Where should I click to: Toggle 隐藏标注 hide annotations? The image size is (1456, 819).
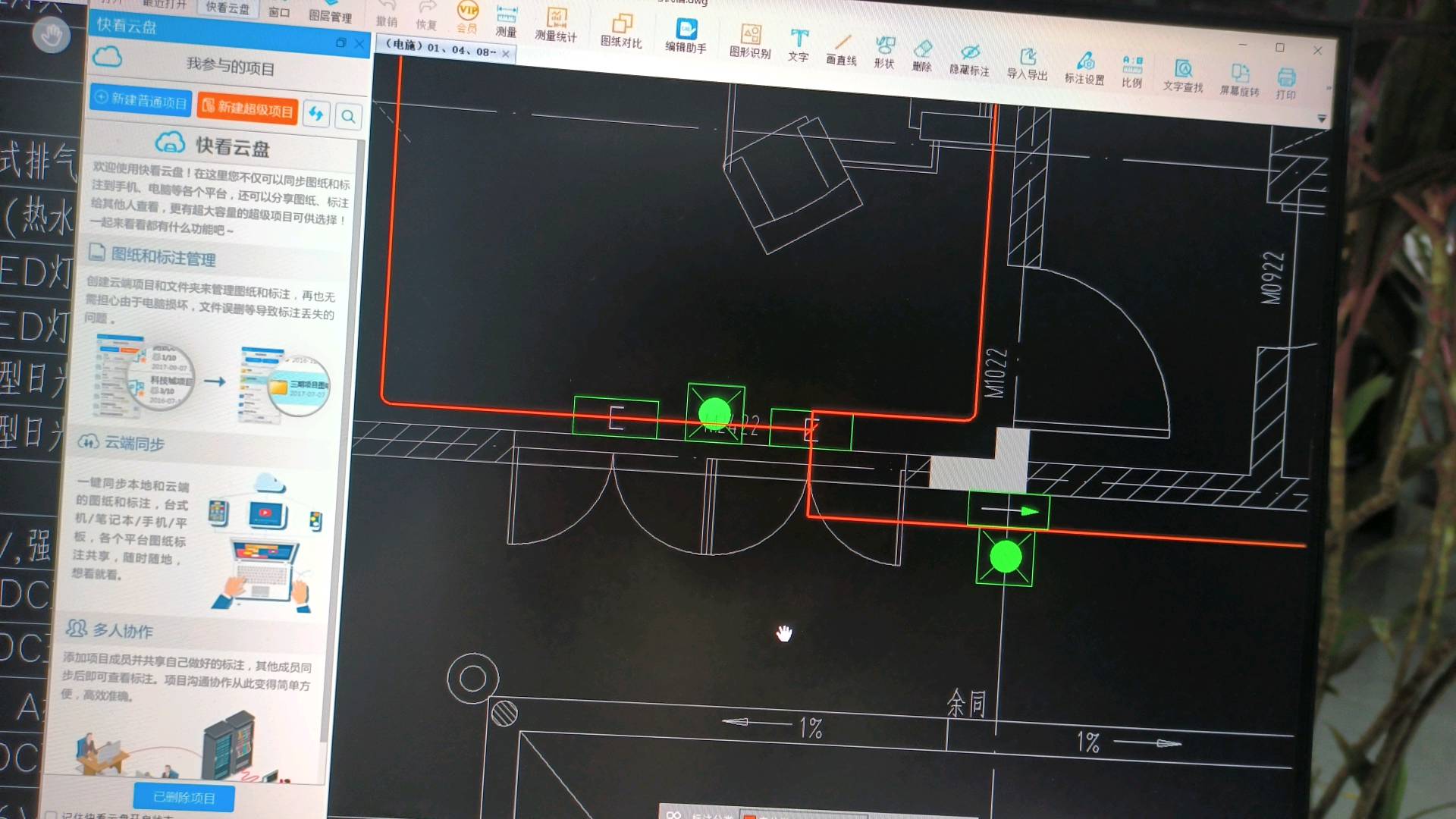click(x=970, y=60)
